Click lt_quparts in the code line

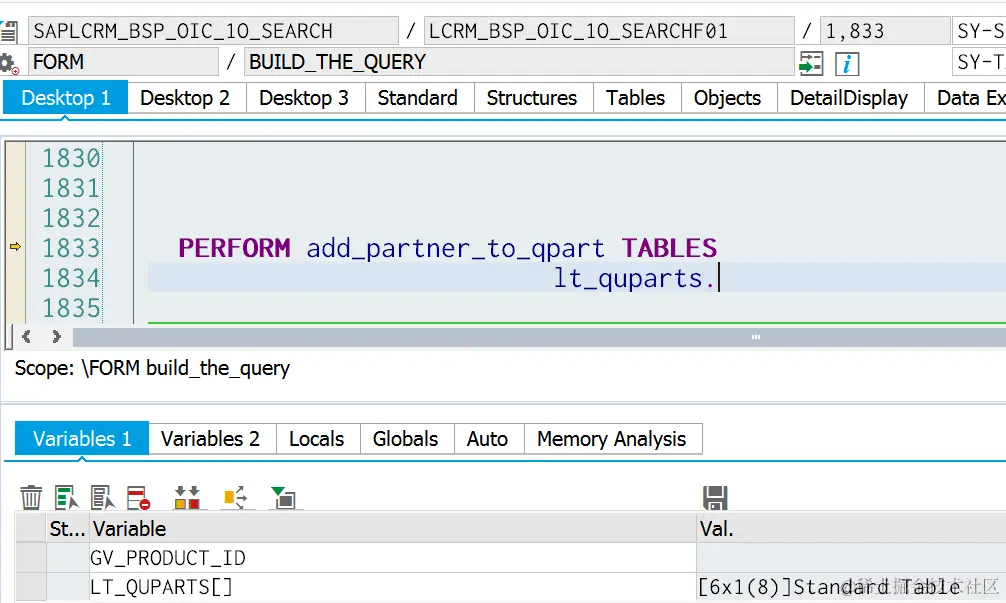coord(628,278)
